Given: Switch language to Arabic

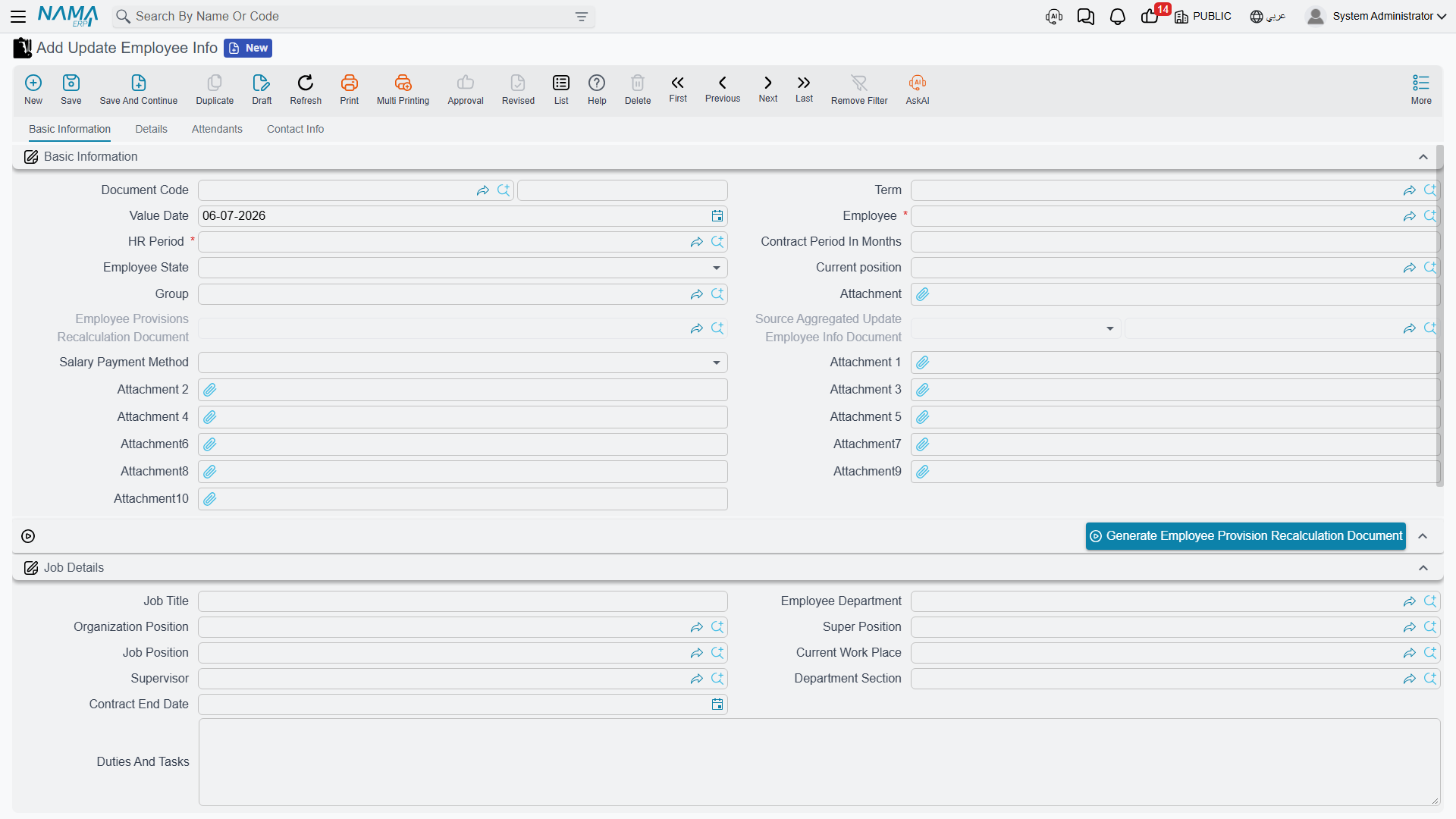Looking at the screenshot, I should (x=1268, y=17).
